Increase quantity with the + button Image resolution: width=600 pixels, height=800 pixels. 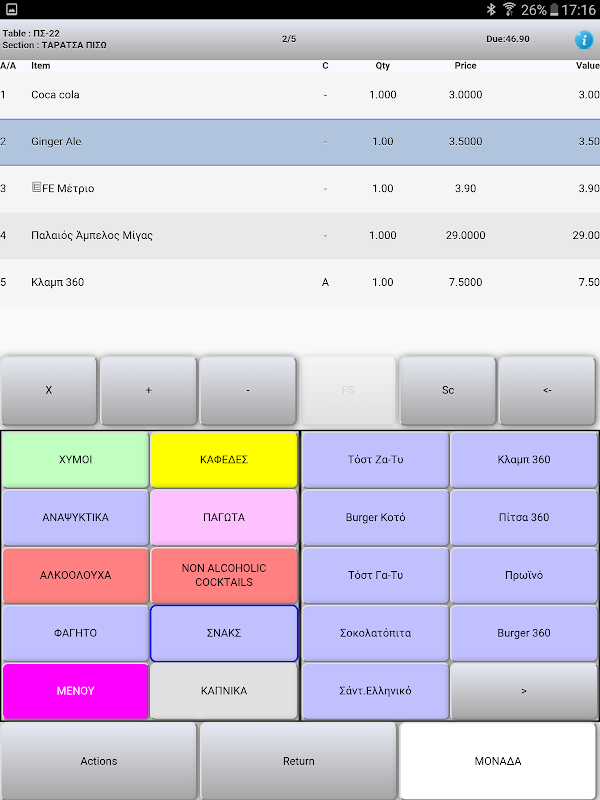[148, 390]
